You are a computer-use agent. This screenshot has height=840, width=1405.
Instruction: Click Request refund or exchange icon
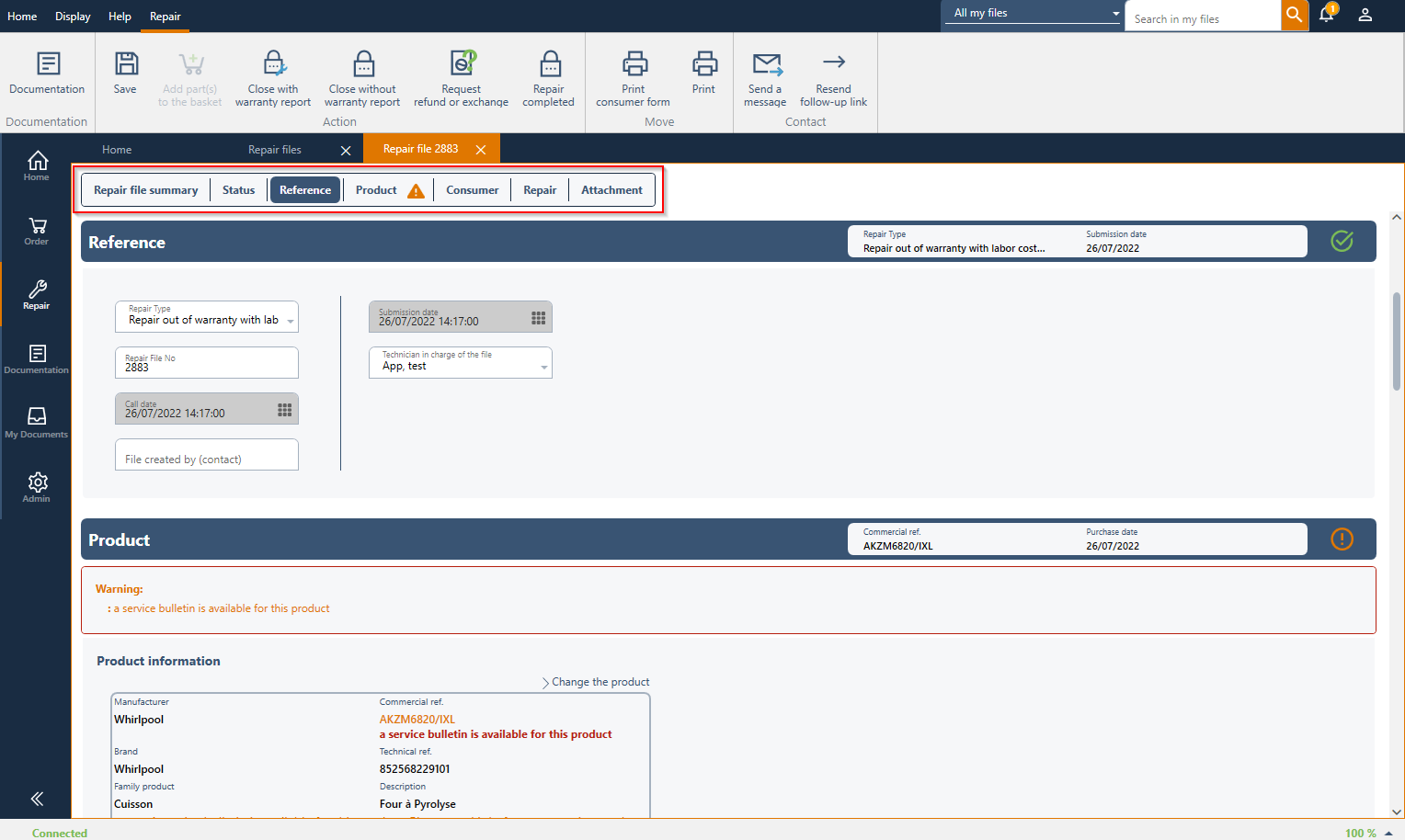[x=462, y=64]
